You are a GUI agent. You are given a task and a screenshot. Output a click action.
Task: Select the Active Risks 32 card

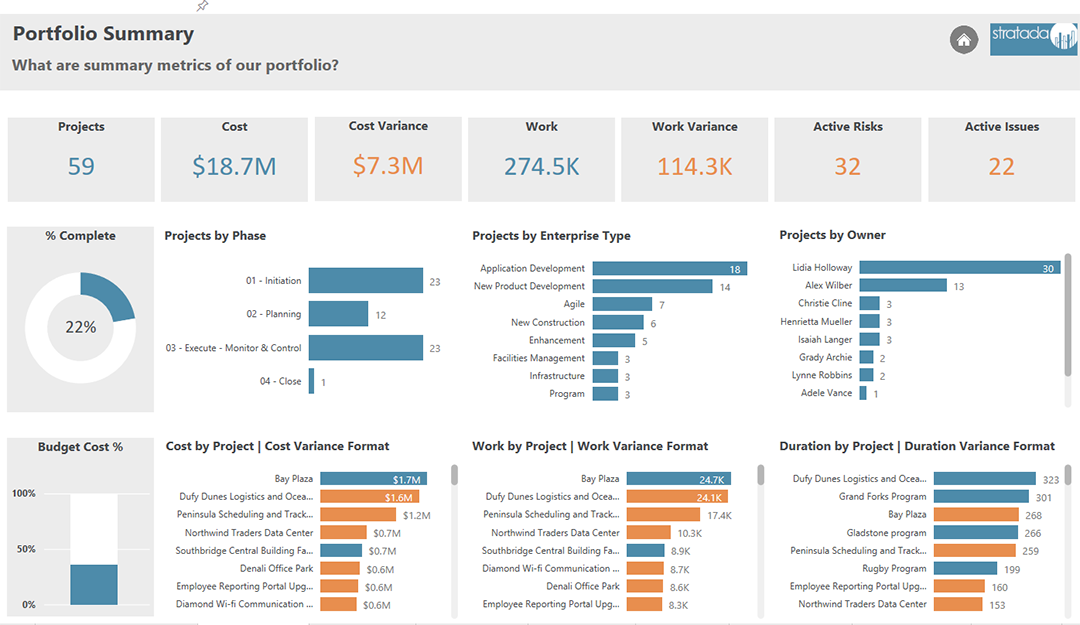click(x=848, y=159)
